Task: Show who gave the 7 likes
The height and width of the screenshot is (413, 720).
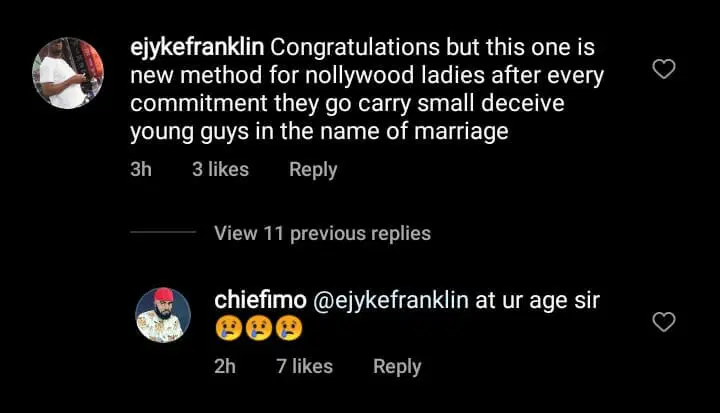Action: click(304, 366)
